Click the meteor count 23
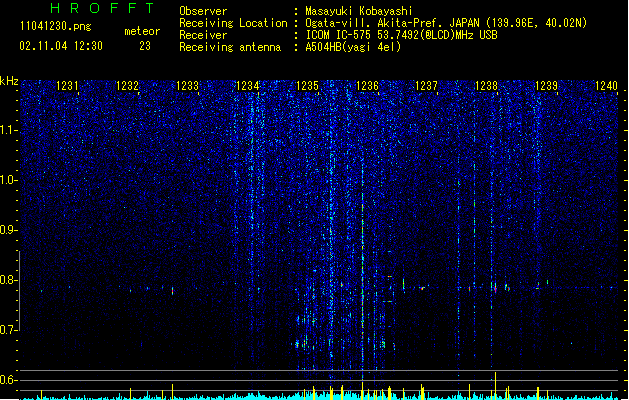Viewport: 629px width, 400px height. pos(145,46)
